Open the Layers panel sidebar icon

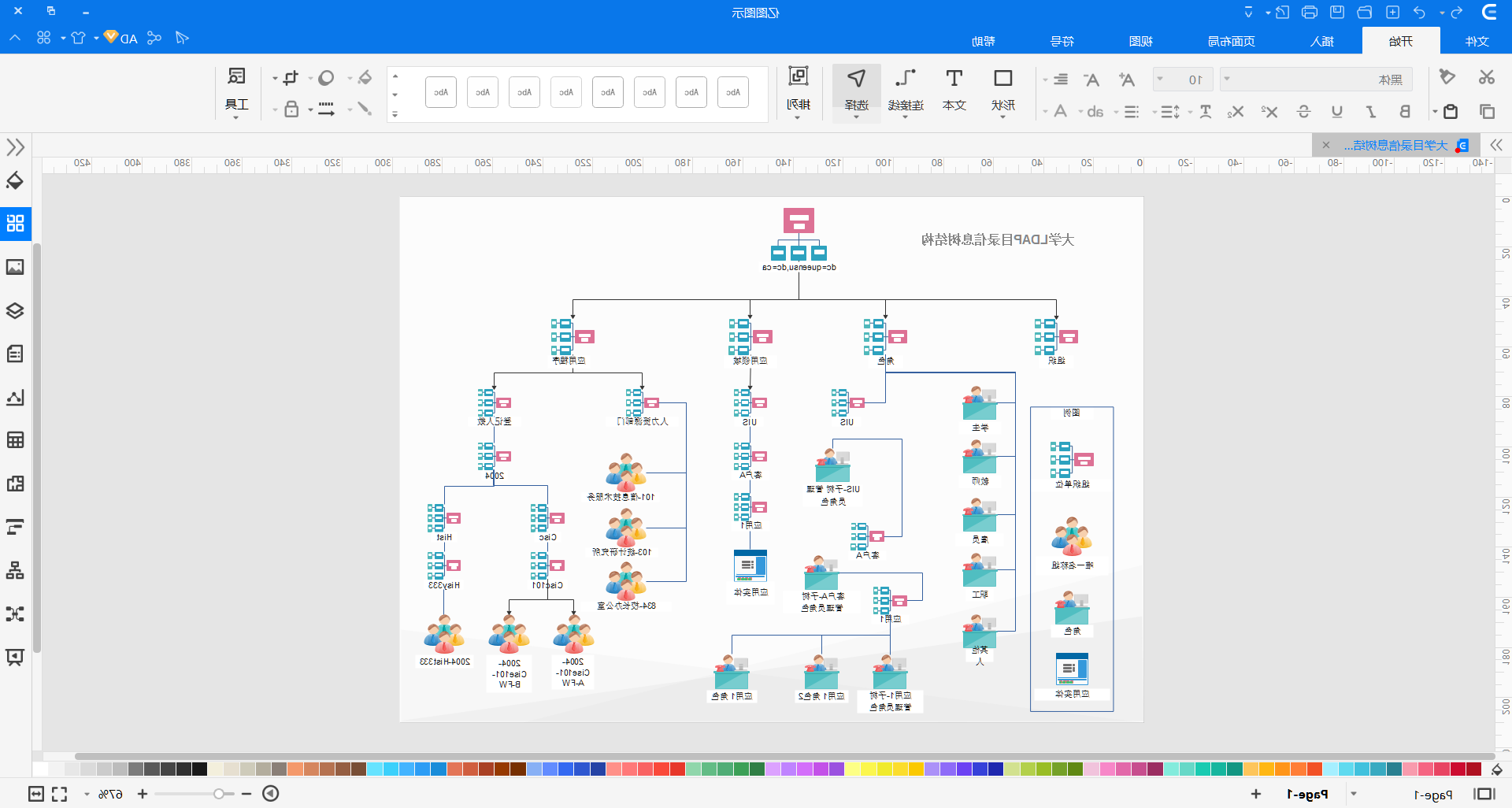tap(15, 310)
